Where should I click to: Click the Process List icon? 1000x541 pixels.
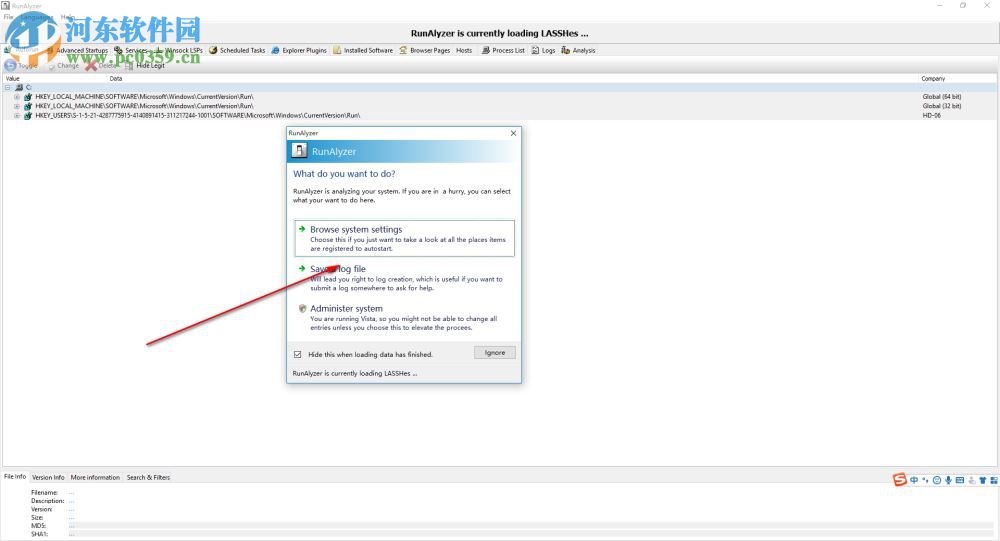pyautogui.click(x=485, y=50)
